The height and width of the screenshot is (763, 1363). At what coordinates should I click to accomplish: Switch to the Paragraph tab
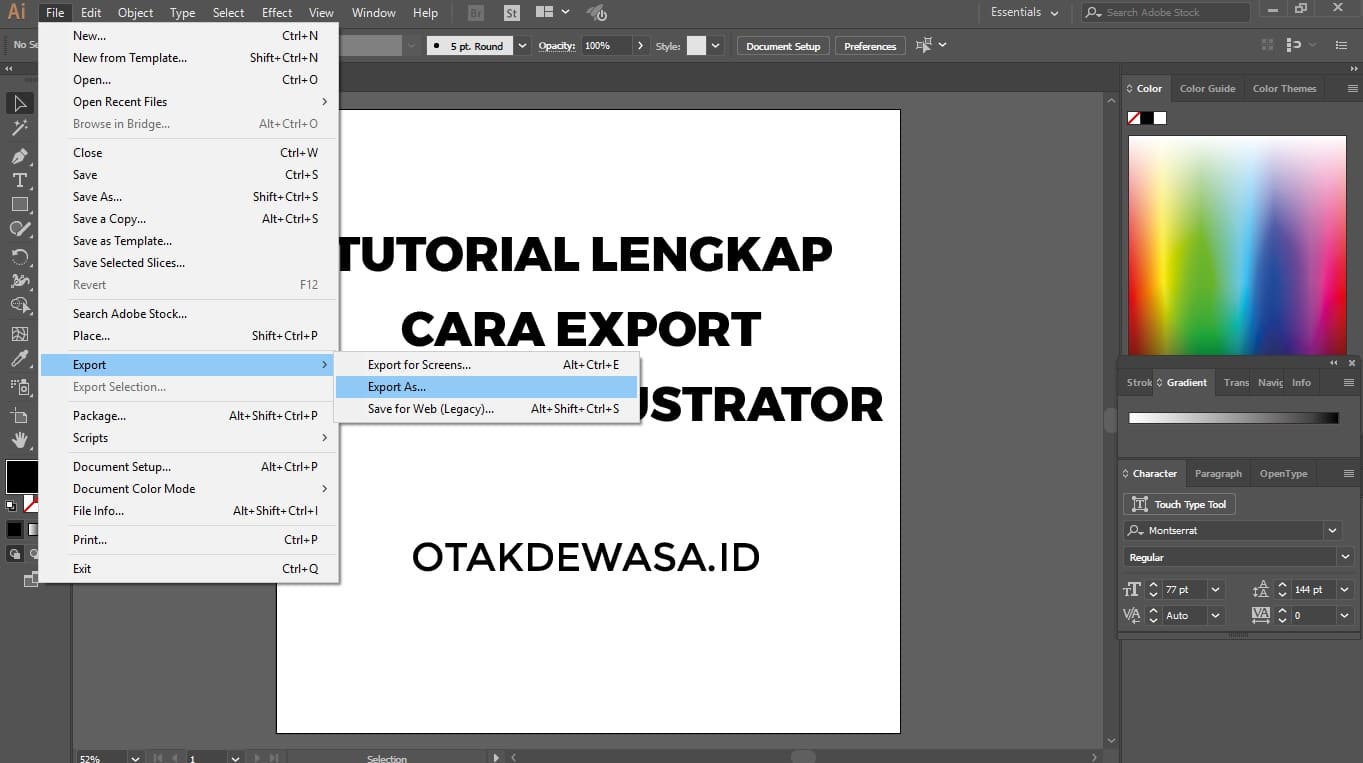(x=1218, y=473)
